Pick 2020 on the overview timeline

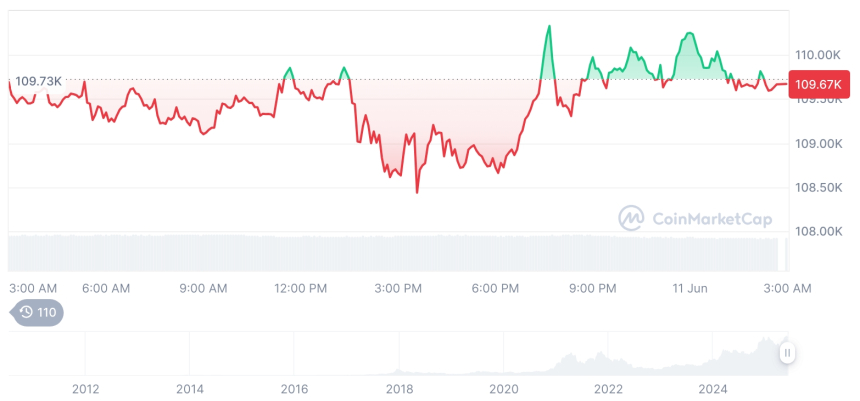(x=504, y=389)
